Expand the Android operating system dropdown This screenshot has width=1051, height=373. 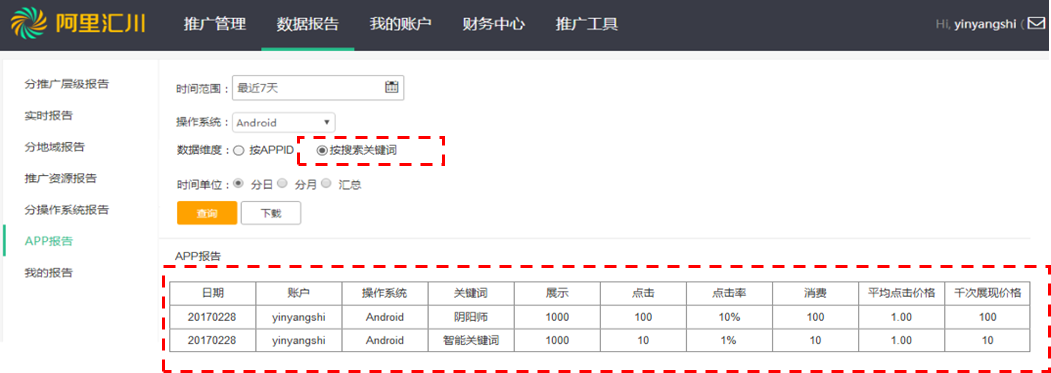tap(284, 123)
